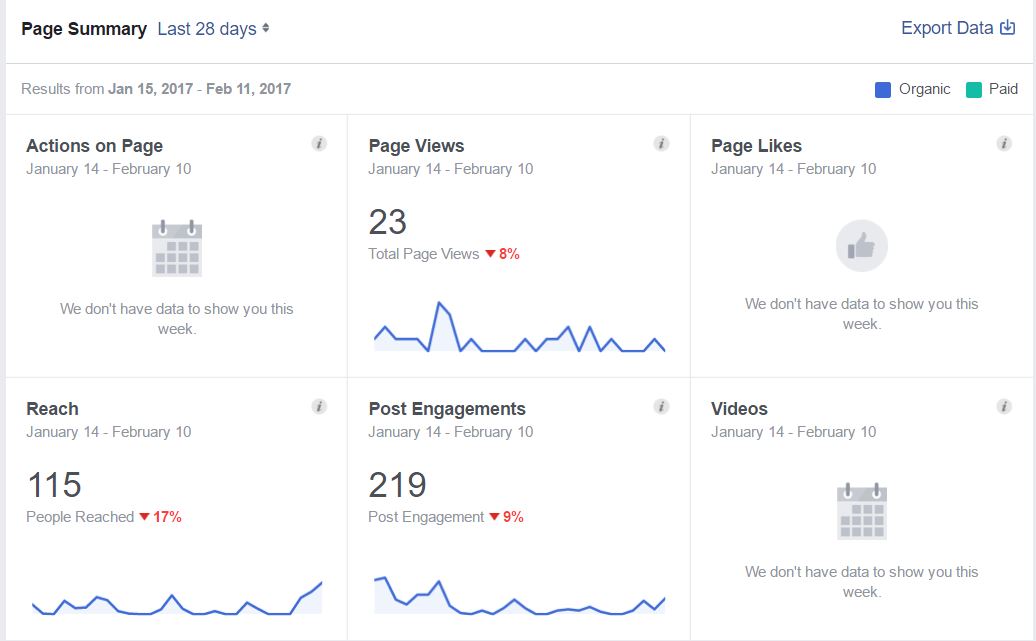Click the Page Summary heading
The width and height of the screenshot is (1036, 641).
pyautogui.click(x=84, y=29)
